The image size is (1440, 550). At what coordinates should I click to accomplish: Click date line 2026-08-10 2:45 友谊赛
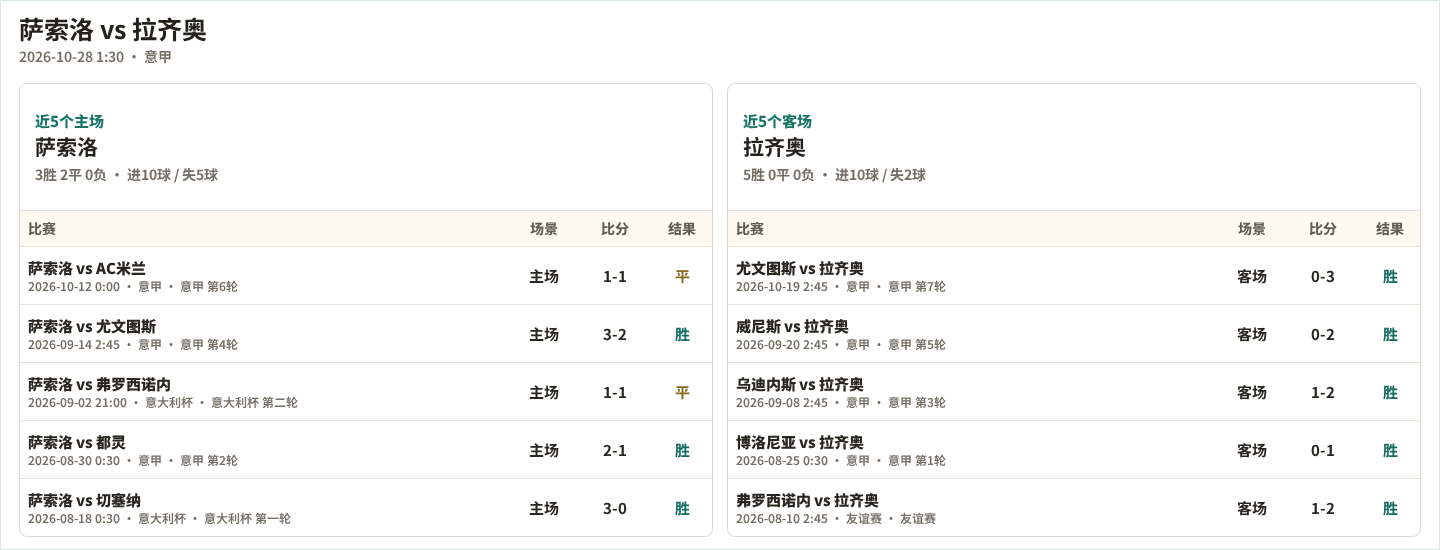point(836,519)
